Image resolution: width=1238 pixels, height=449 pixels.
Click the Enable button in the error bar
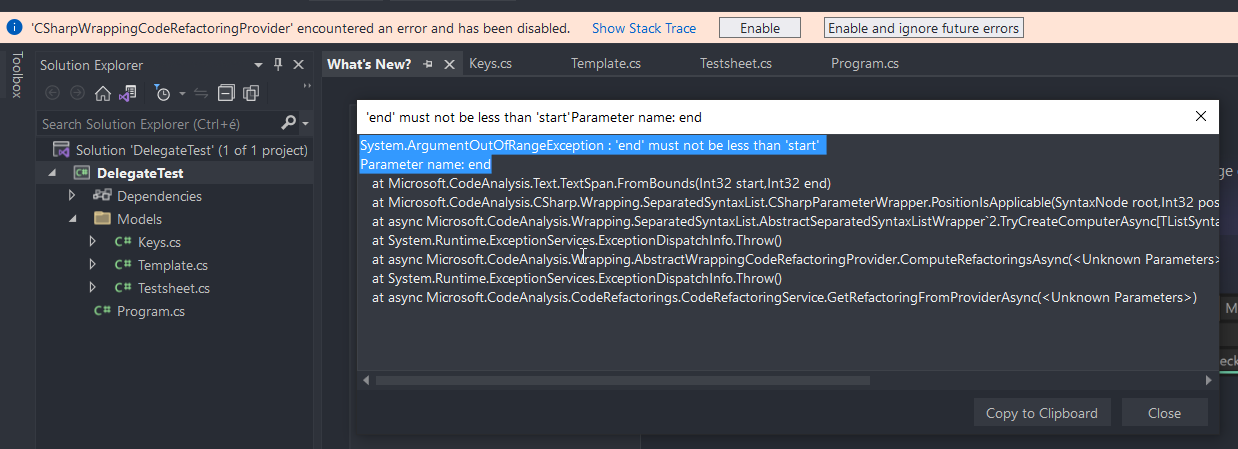pos(760,28)
